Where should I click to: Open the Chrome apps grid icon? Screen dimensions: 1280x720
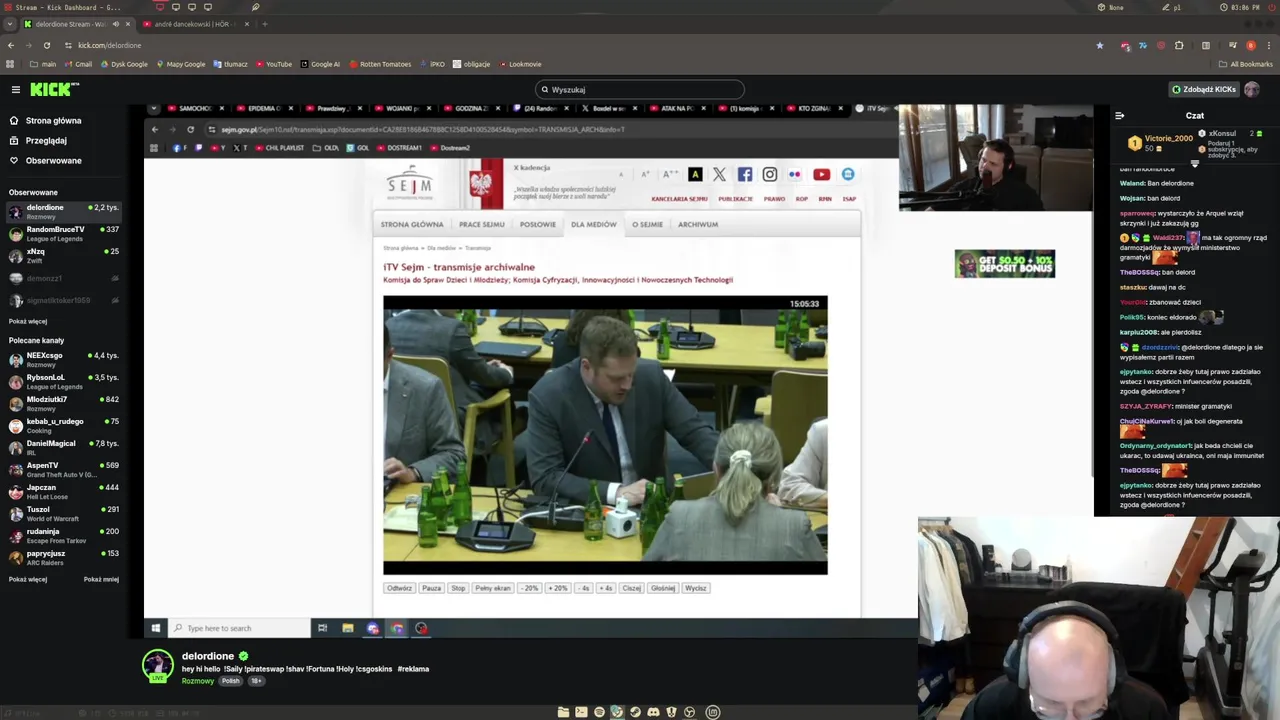[x=10, y=64]
